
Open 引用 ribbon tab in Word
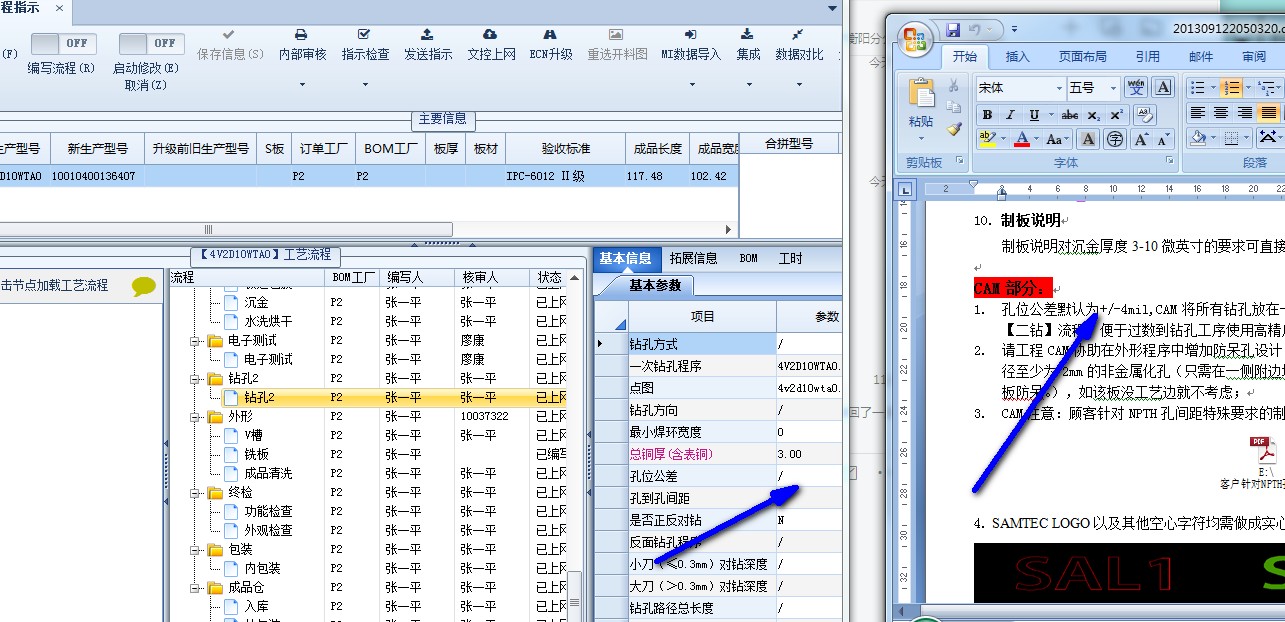(x=1148, y=57)
